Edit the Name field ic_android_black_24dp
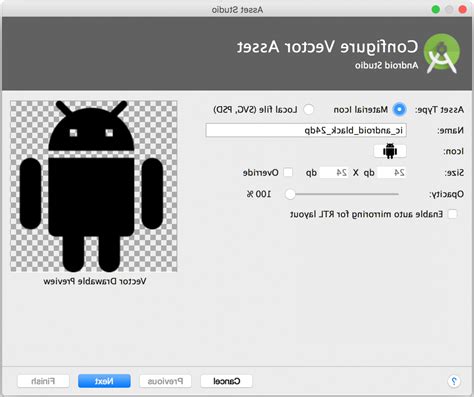 (x=306, y=130)
